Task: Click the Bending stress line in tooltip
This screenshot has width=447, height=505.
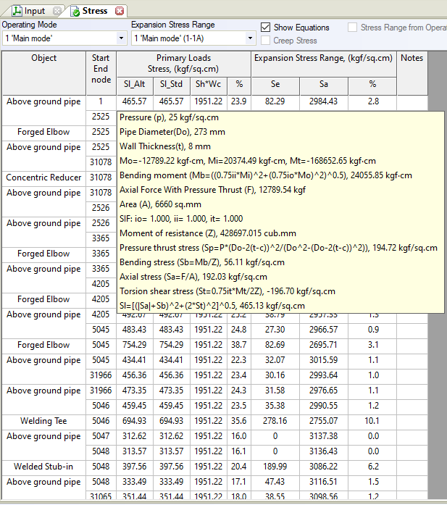Action: click(202, 263)
